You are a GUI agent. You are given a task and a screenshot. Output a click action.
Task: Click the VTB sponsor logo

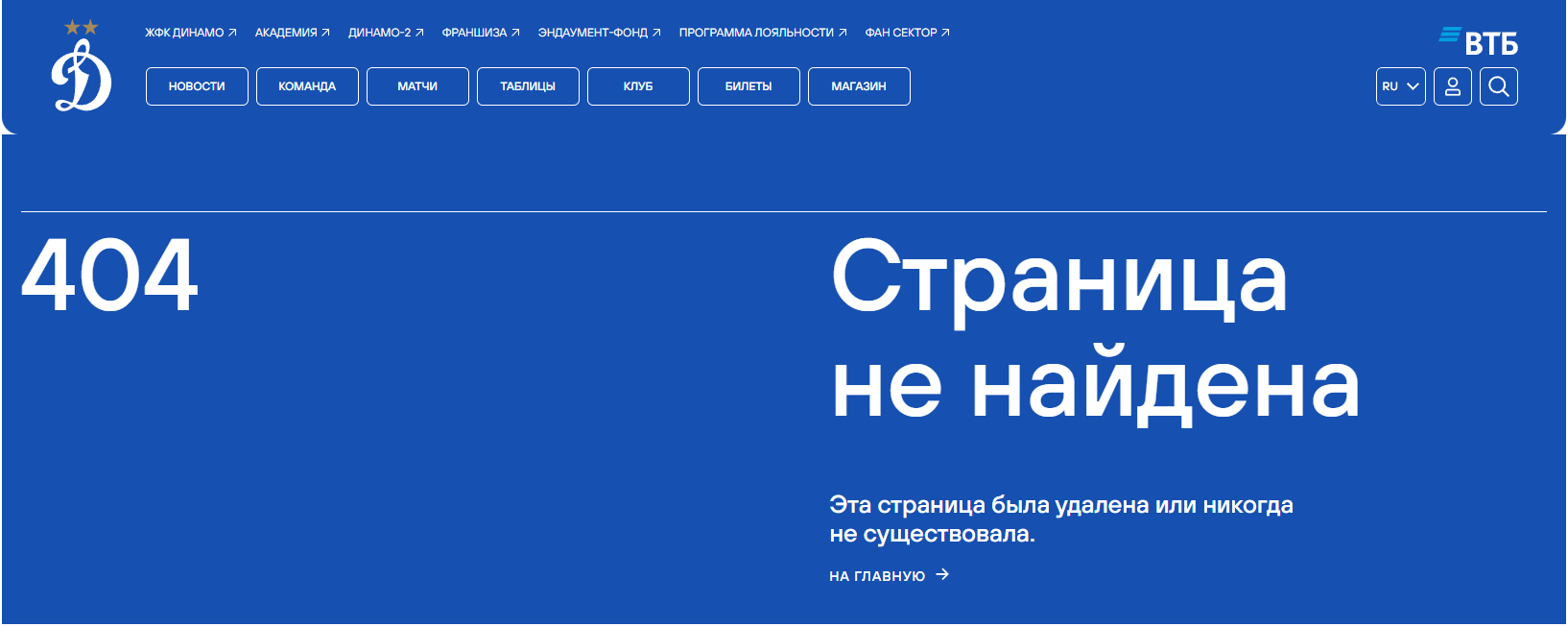1478,40
